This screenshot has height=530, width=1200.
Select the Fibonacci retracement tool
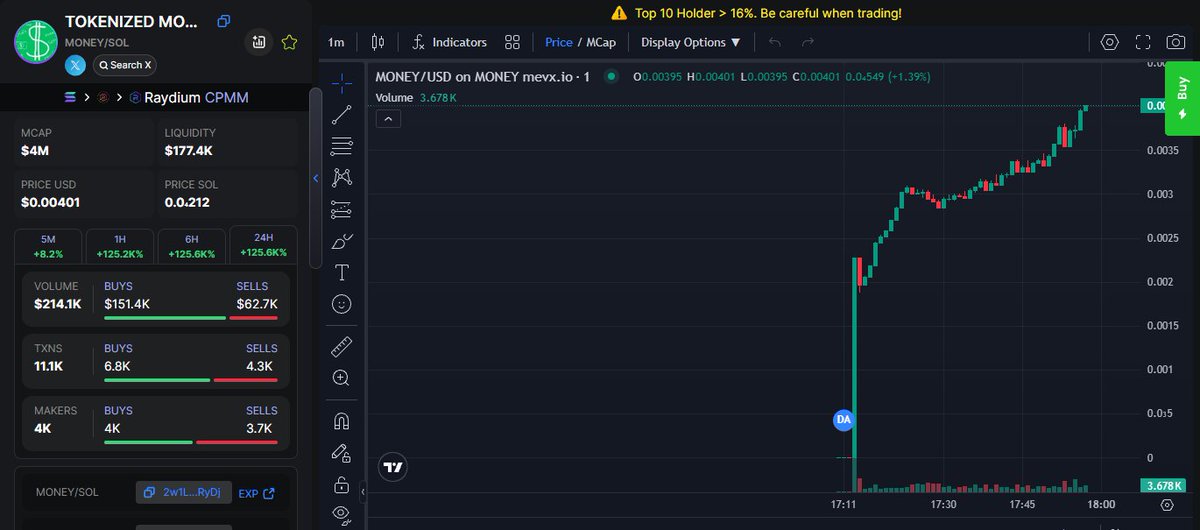(342, 146)
